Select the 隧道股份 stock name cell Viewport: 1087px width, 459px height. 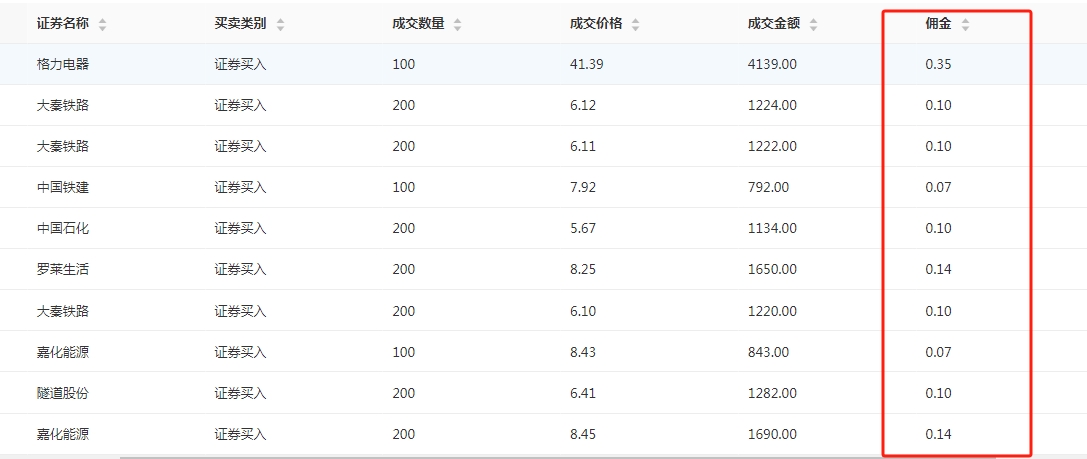click(x=63, y=393)
